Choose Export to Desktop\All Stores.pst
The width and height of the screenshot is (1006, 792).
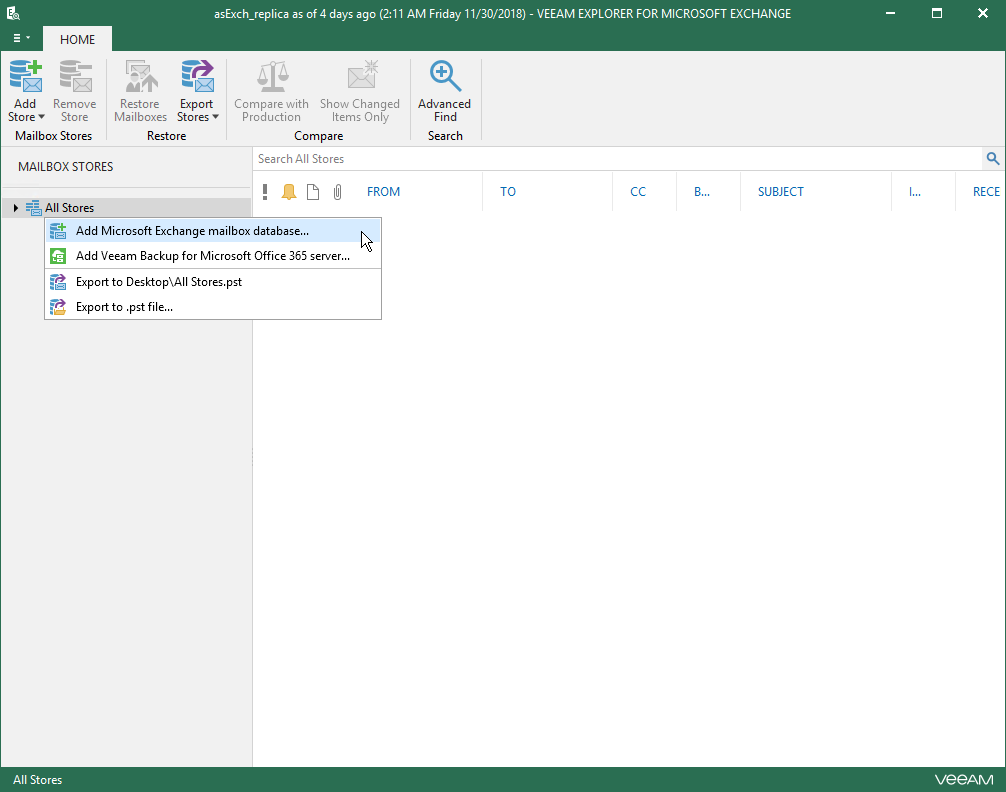tap(213, 282)
